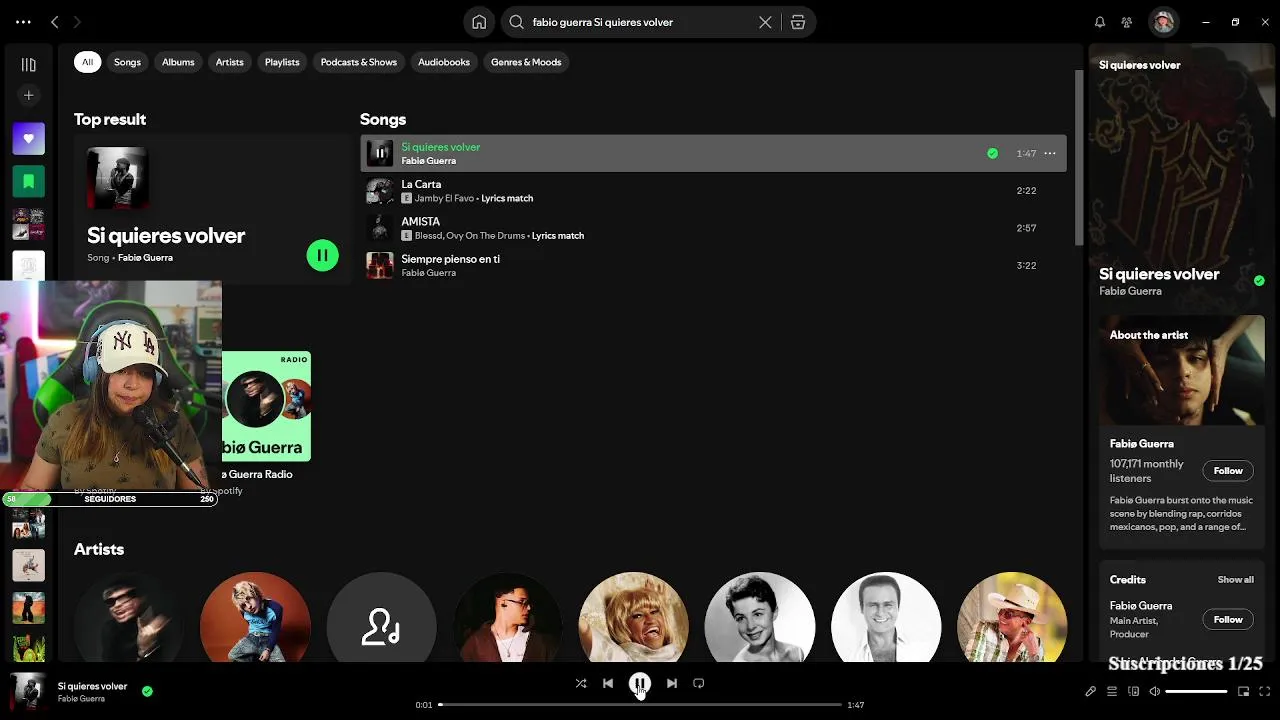The image size is (1280, 720).
Task: Open the About the artist card
Action: point(1182,432)
